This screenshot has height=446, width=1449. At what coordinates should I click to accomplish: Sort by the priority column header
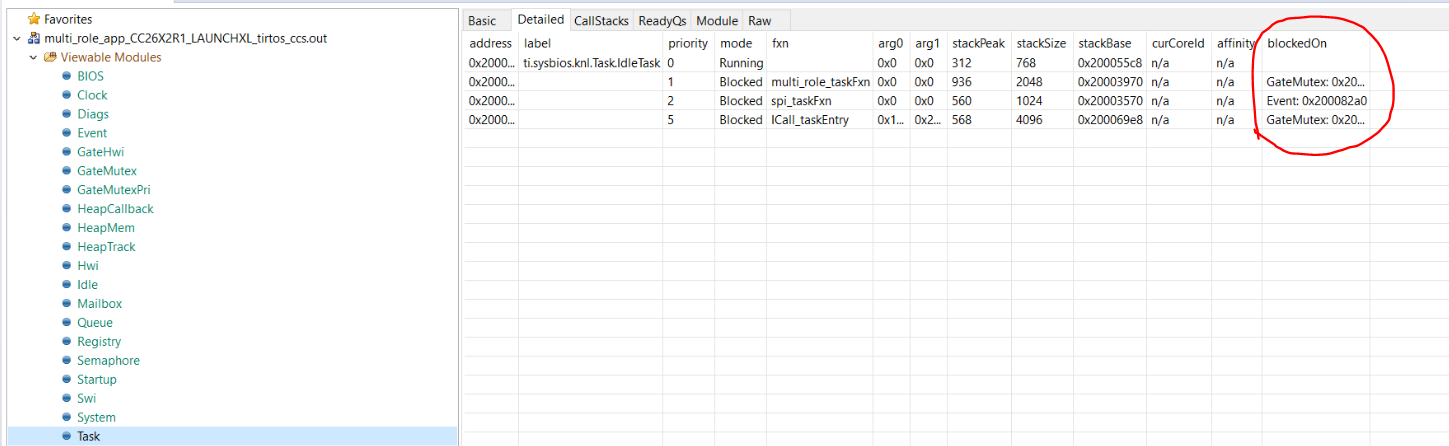(687, 43)
